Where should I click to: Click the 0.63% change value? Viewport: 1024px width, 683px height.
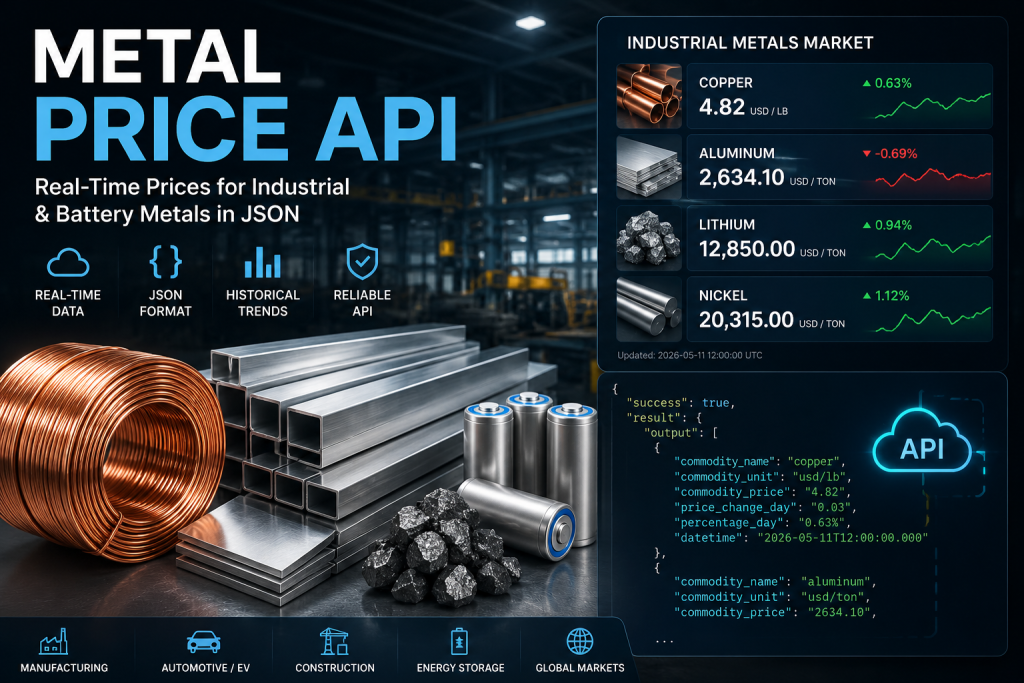(x=893, y=83)
